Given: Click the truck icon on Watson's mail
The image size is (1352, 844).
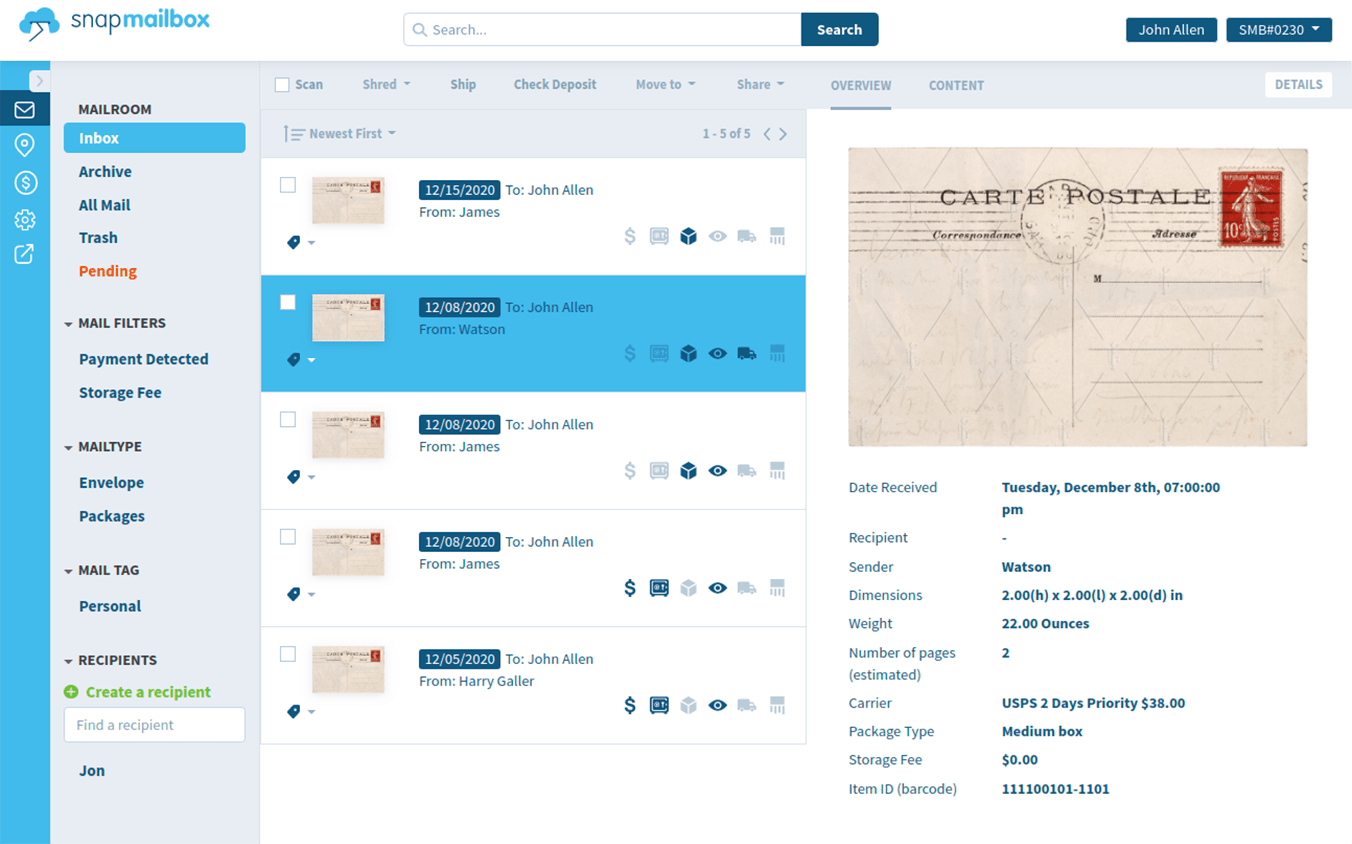Looking at the screenshot, I should (746, 354).
